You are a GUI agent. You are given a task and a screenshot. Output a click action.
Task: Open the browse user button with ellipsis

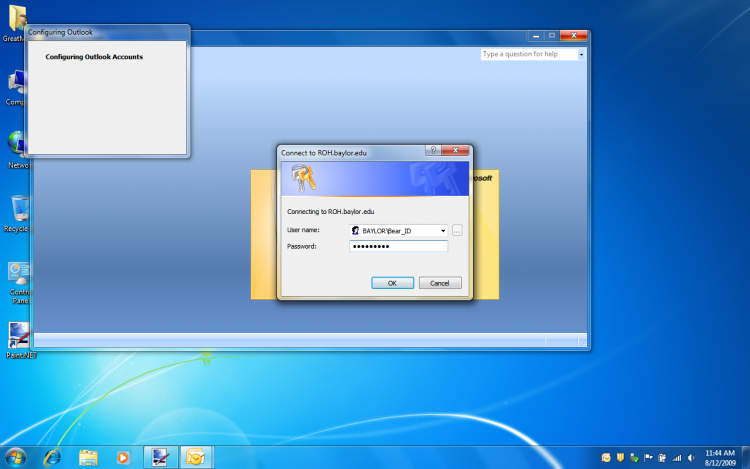[x=457, y=231]
